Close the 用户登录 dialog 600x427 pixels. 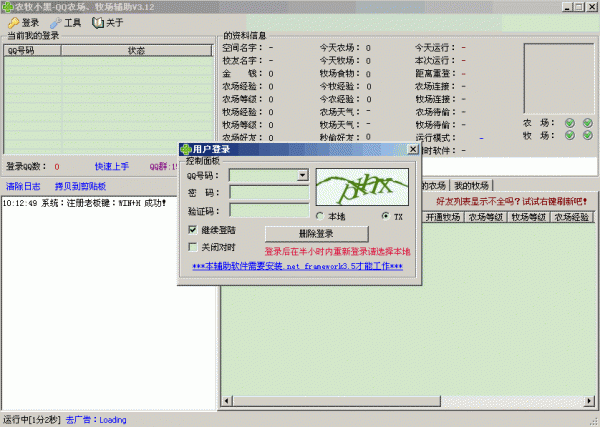point(413,149)
